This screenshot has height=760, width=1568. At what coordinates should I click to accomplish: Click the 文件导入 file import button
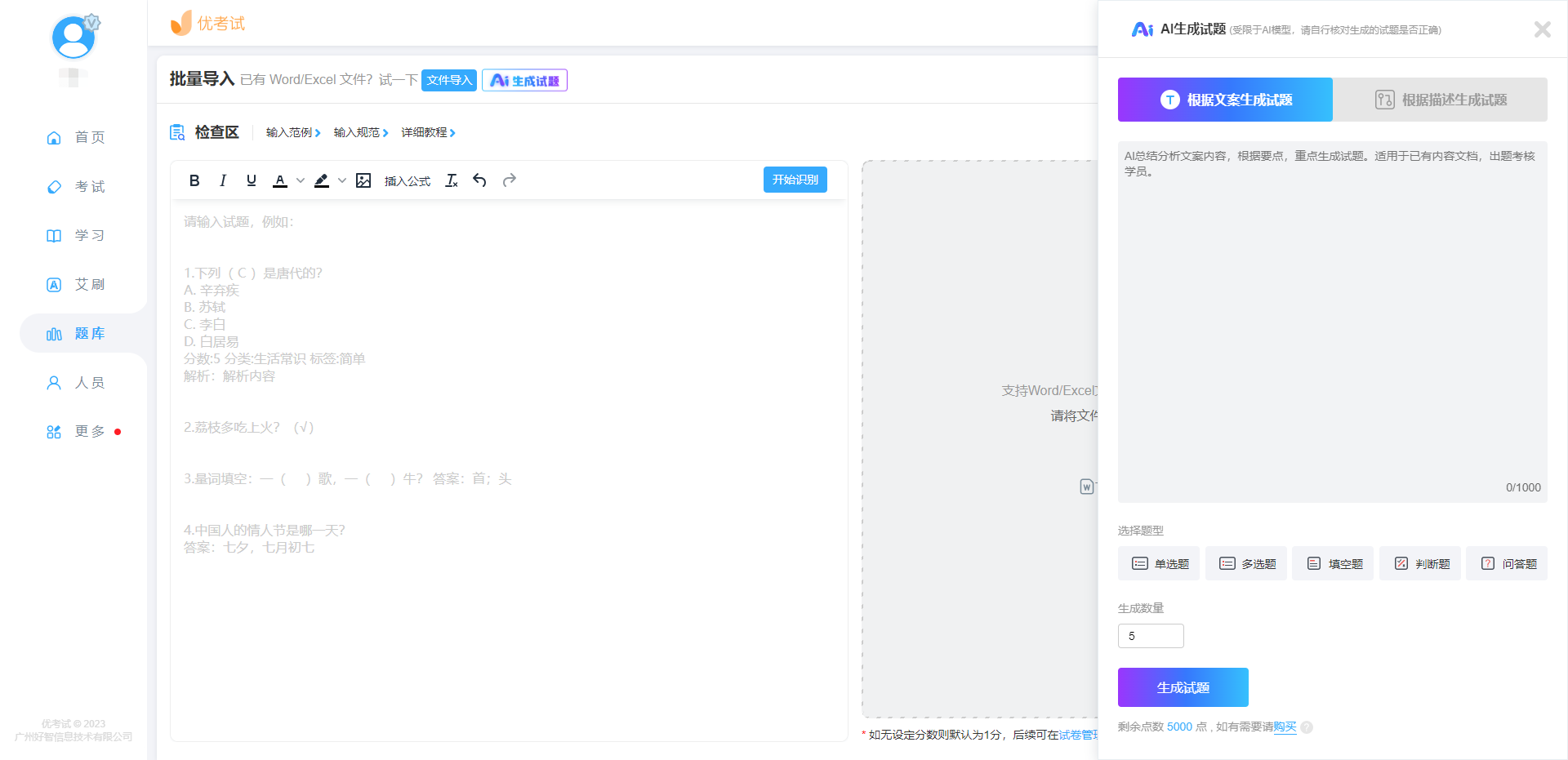[449, 80]
